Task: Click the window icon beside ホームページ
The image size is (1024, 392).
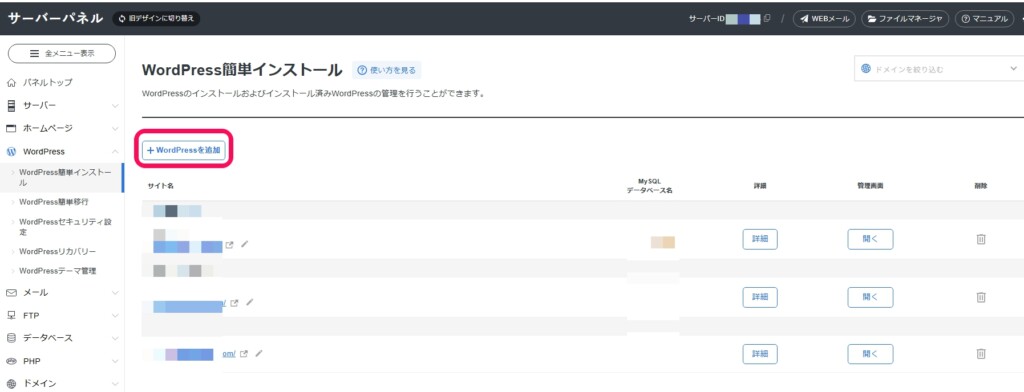Action: [11, 128]
